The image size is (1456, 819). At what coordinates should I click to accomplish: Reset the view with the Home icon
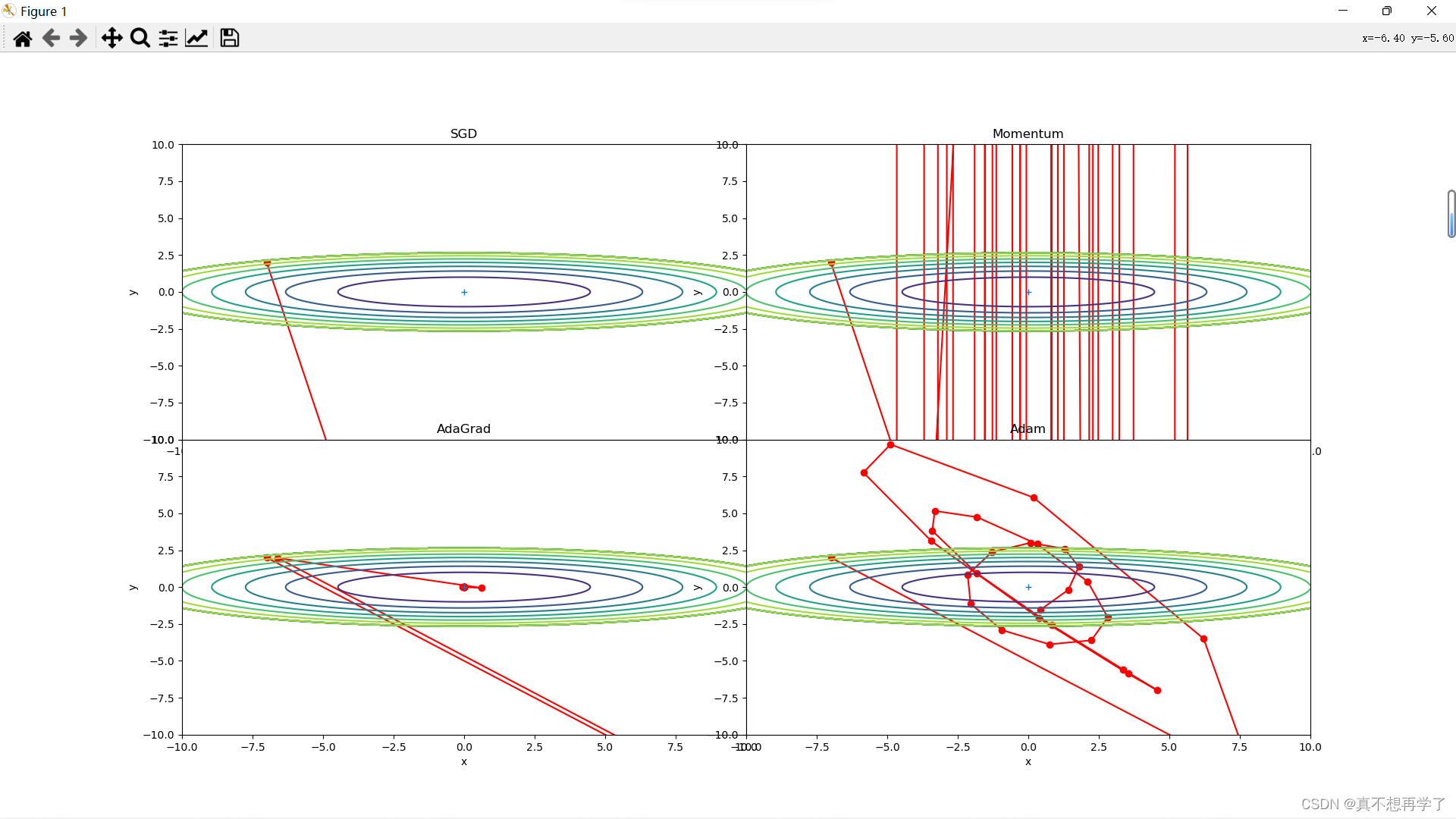[23, 38]
